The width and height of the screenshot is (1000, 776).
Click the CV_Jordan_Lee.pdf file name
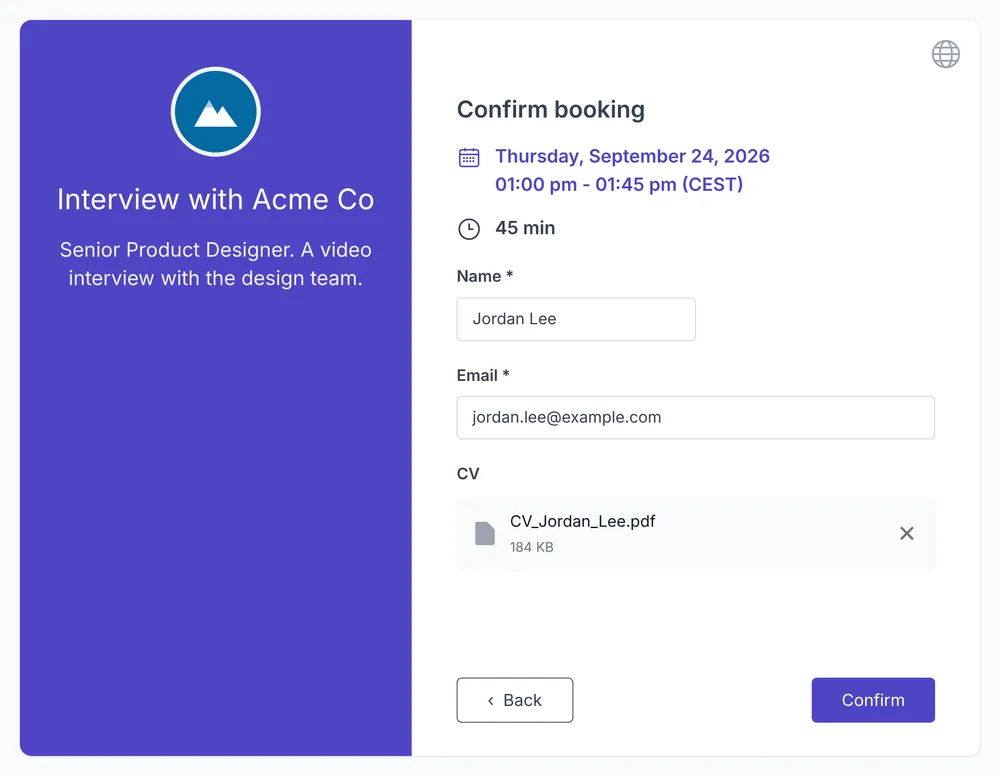582,522
